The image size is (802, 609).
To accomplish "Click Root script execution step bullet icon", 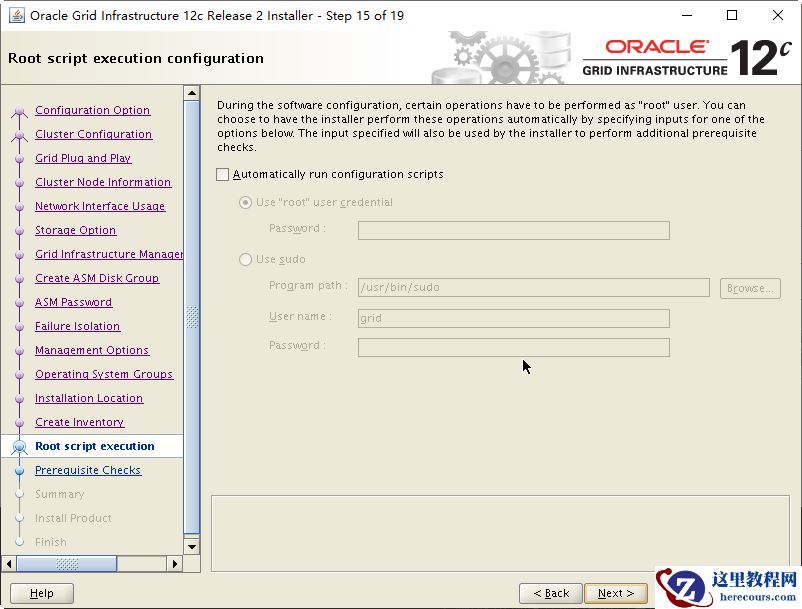I will (19, 446).
